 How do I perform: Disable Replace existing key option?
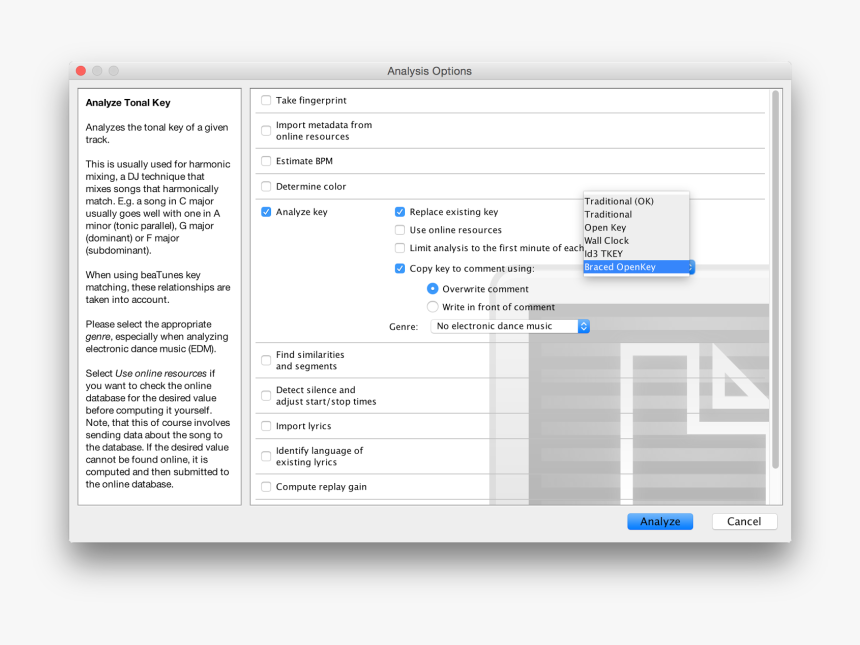[x=400, y=212]
